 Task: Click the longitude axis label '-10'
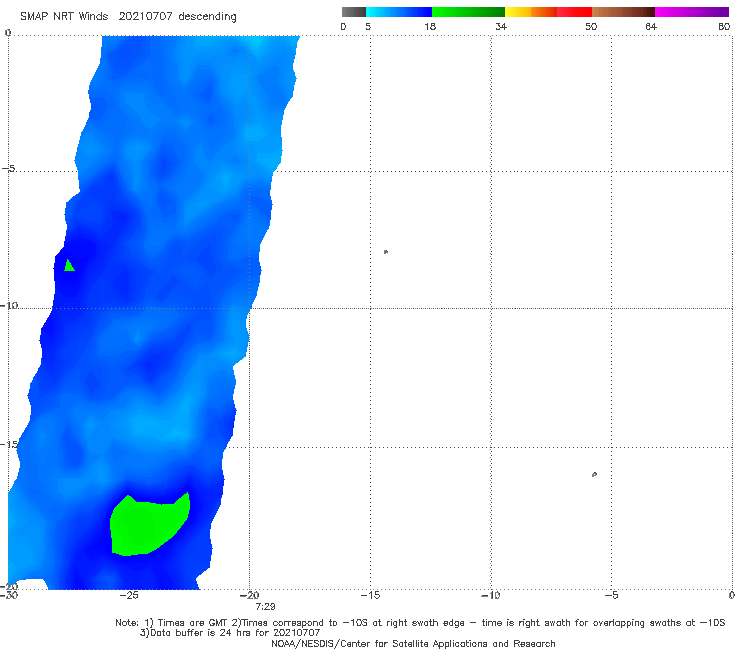point(491,595)
